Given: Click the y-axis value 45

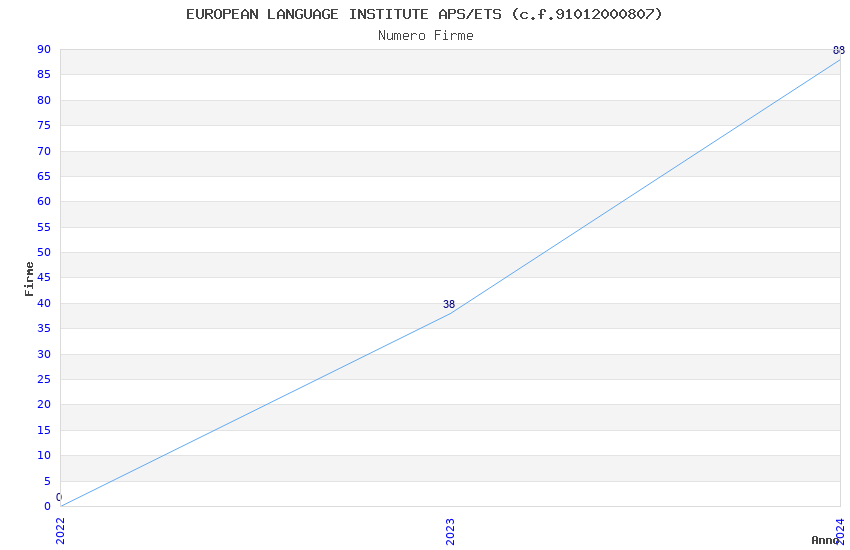Looking at the screenshot, I should [x=44, y=277].
